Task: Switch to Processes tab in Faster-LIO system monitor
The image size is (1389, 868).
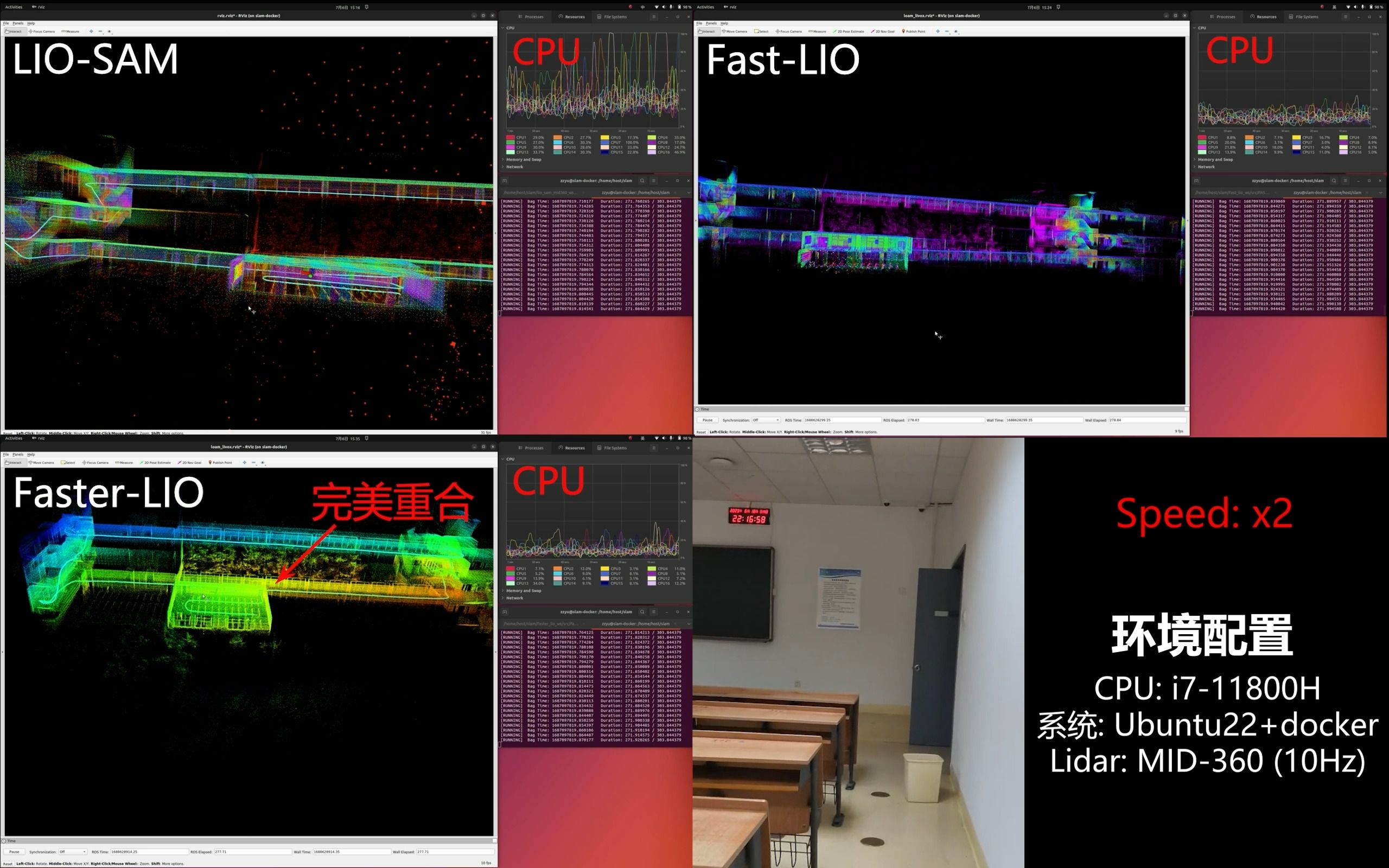Action: pos(531,448)
